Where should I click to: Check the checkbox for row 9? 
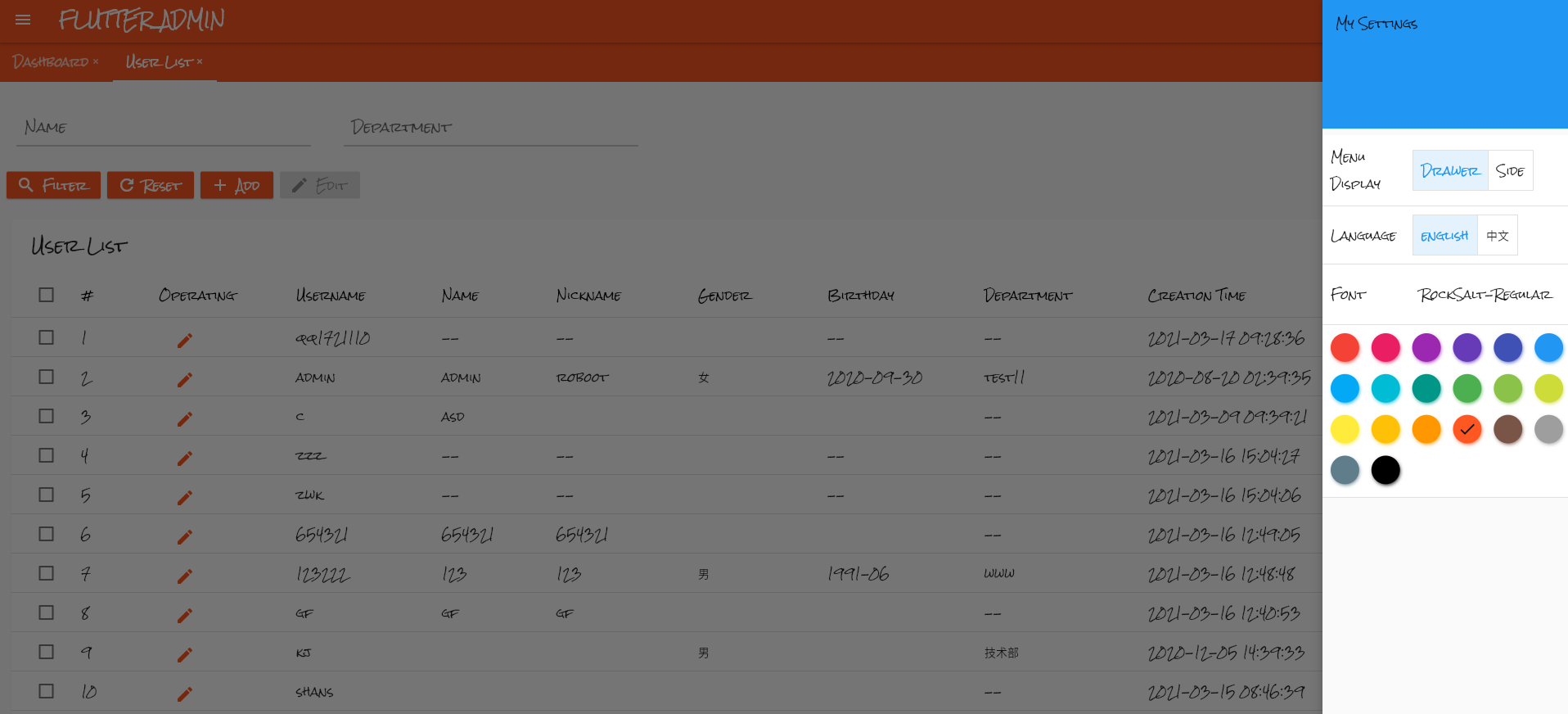(x=46, y=652)
